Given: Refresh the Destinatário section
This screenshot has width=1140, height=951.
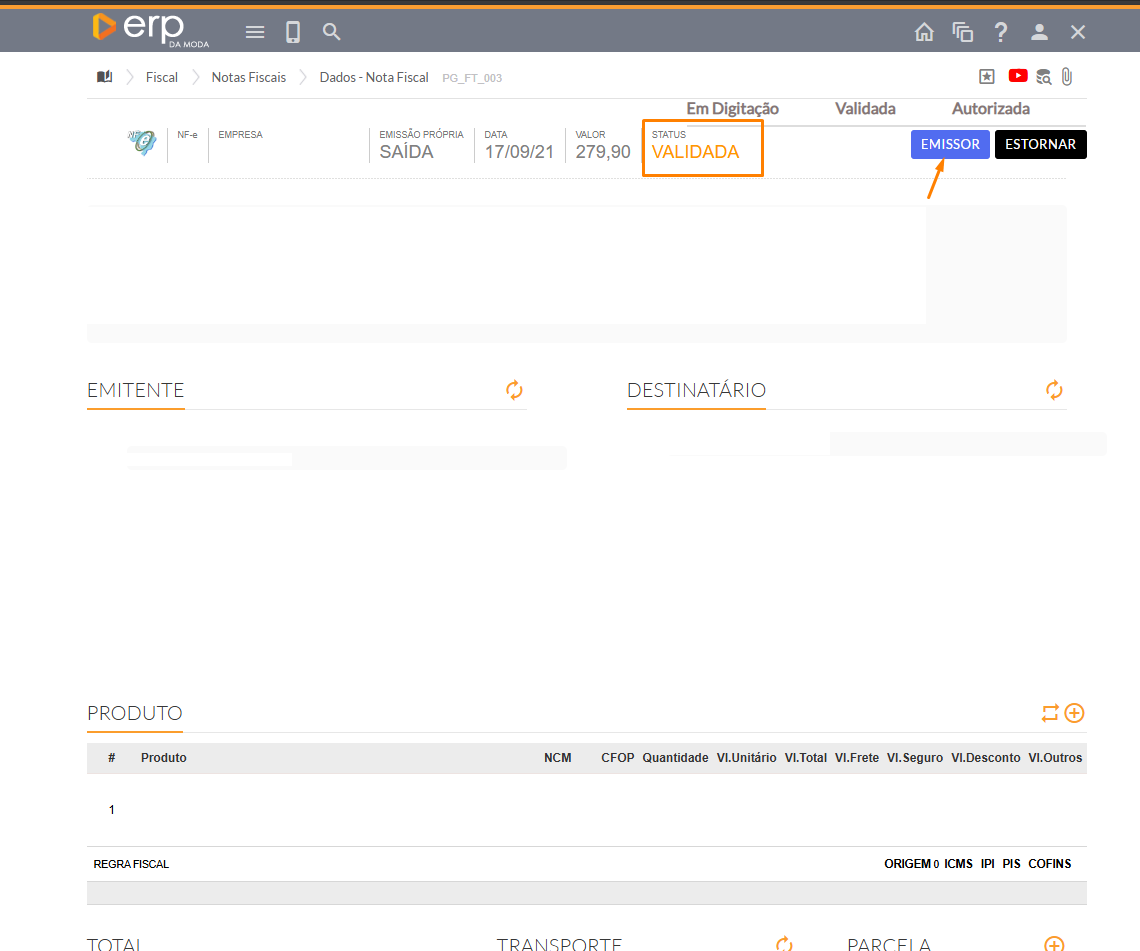Looking at the screenshot, I should pyautogui.click(x=1054, y=390).
